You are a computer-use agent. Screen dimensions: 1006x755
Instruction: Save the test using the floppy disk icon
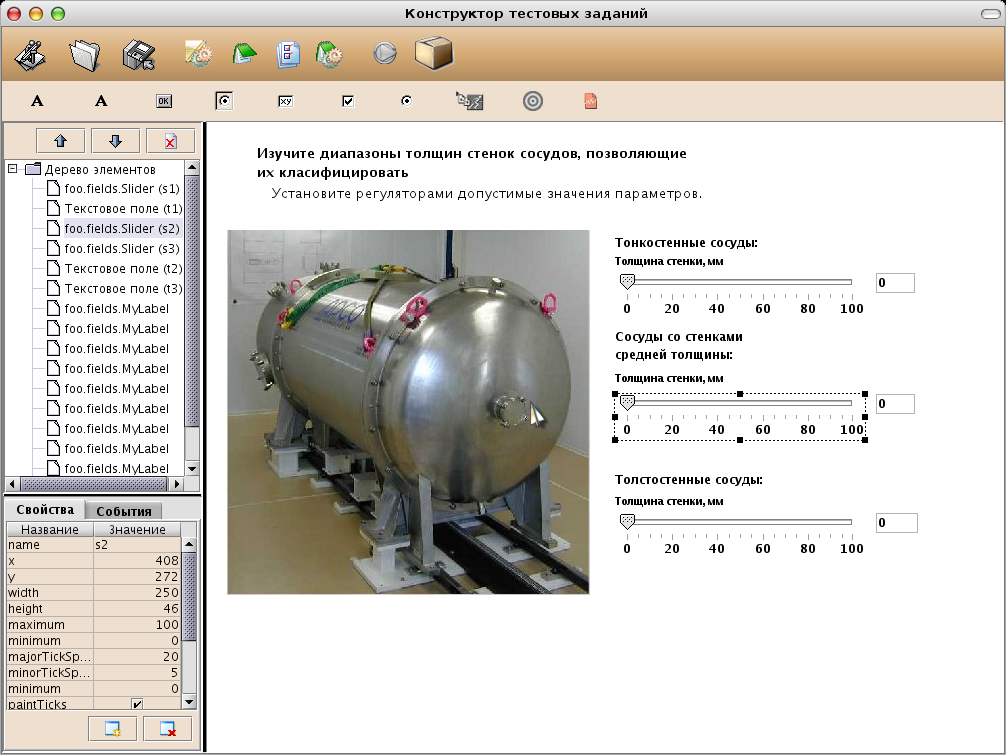139,55
